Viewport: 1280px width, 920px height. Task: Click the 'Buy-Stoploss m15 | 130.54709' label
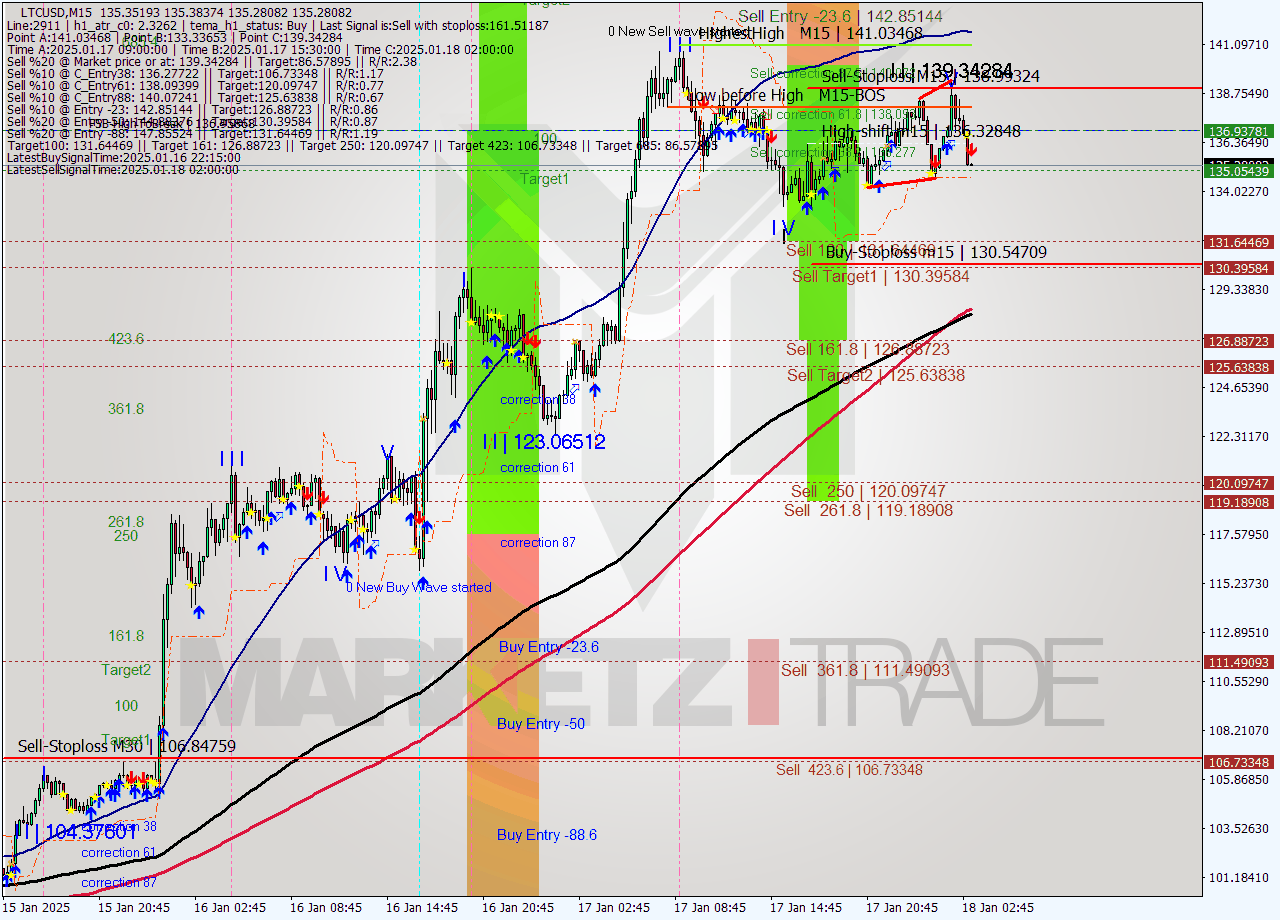point(936,252)
